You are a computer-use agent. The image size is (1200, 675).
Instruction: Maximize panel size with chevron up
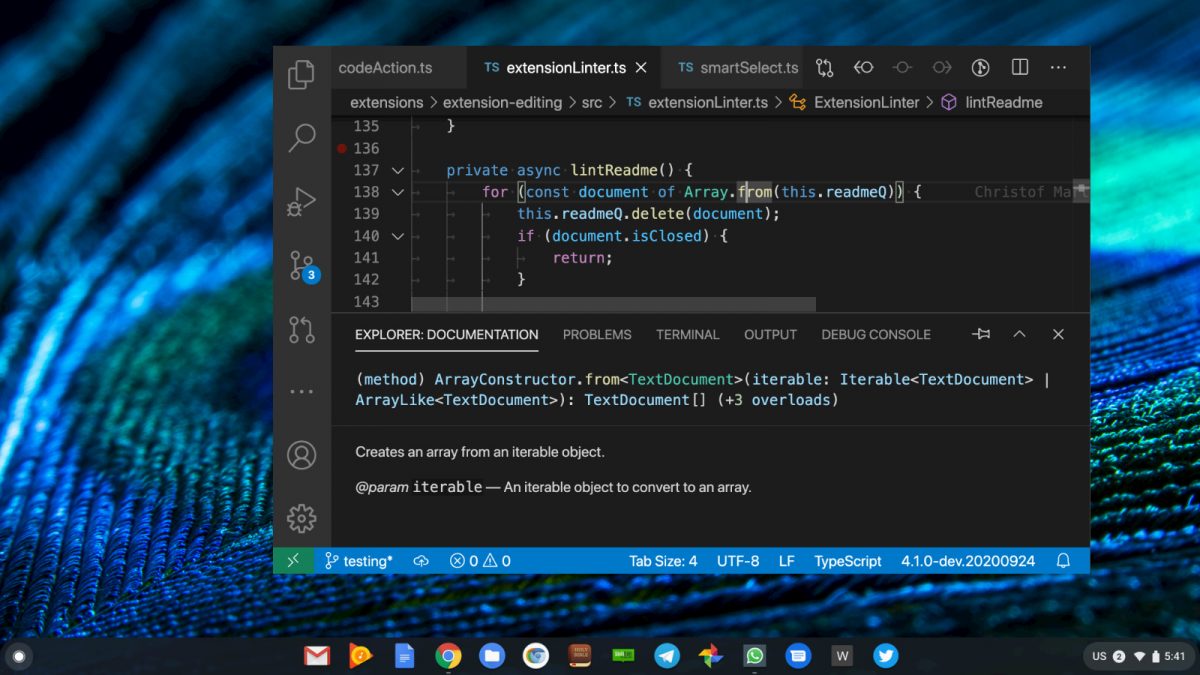tap(1019, 334)
